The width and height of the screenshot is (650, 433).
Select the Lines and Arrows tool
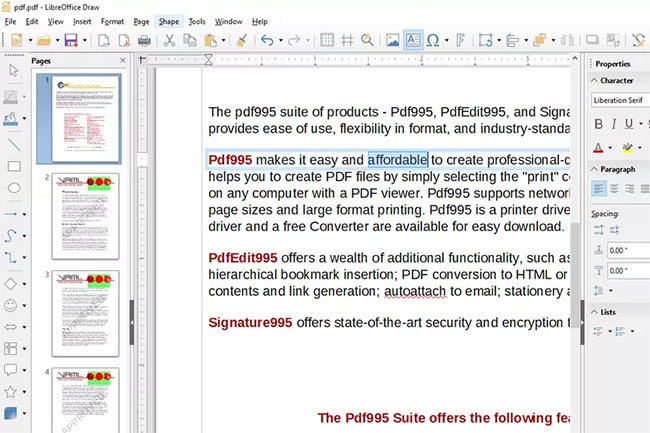pyautogui.click(x=11, y=214)
